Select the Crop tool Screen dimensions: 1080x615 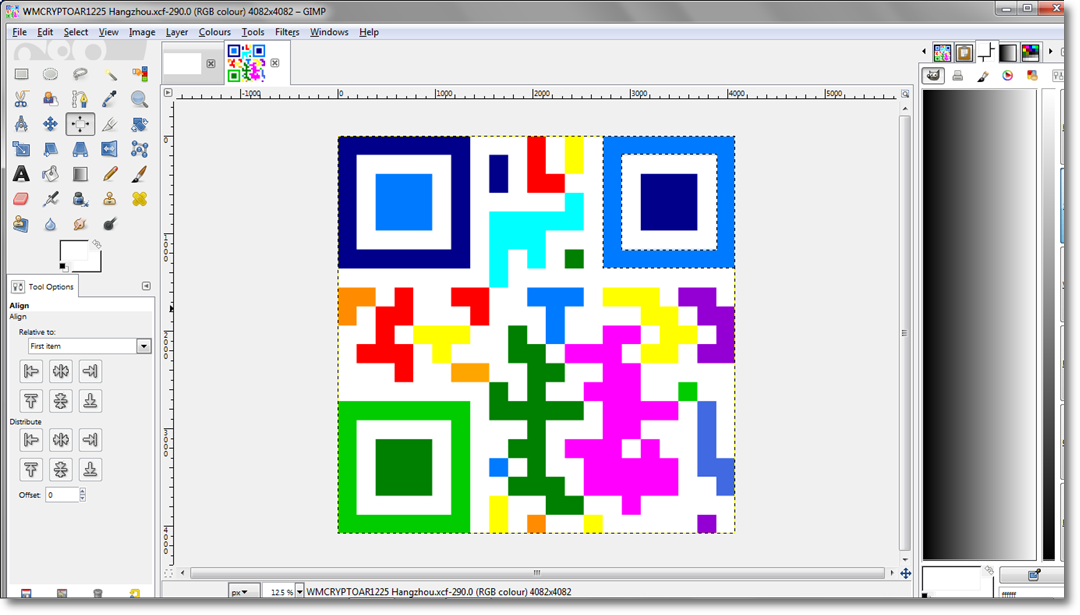pyautogui.click(x=110, y=124)
